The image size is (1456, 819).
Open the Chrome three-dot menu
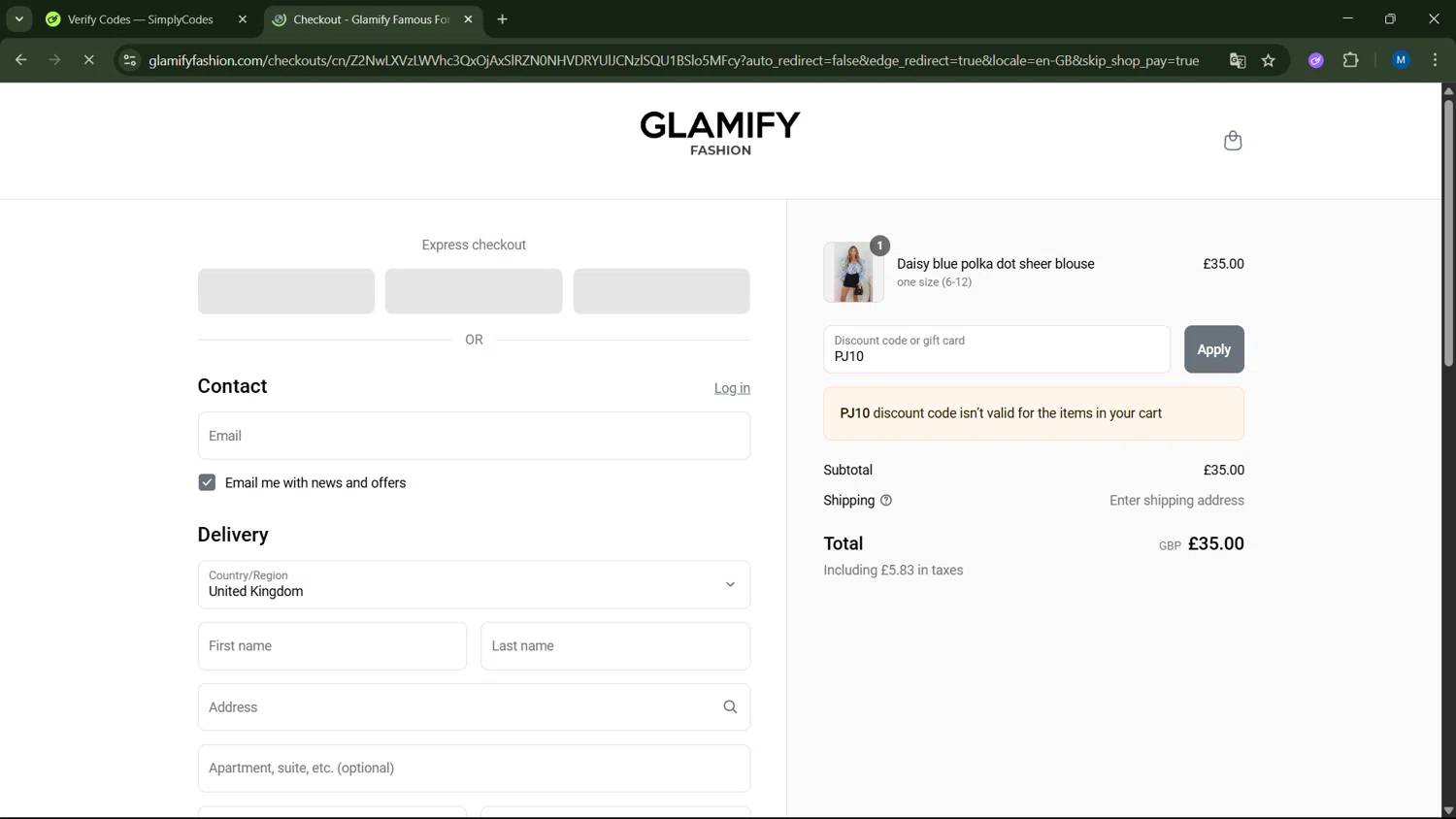click(x=1435, y=60)
